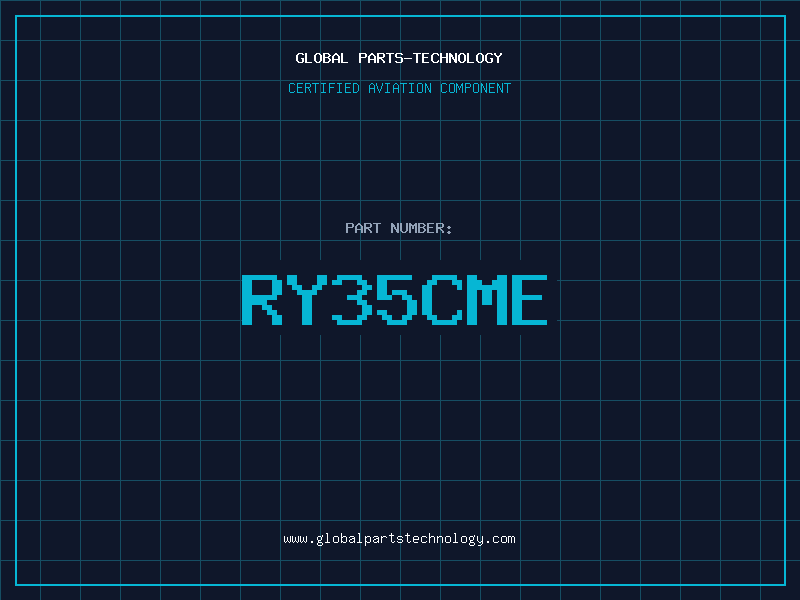Open the www.globalpartstechnology.com link

pyautogui.click(x=399, y=539)
